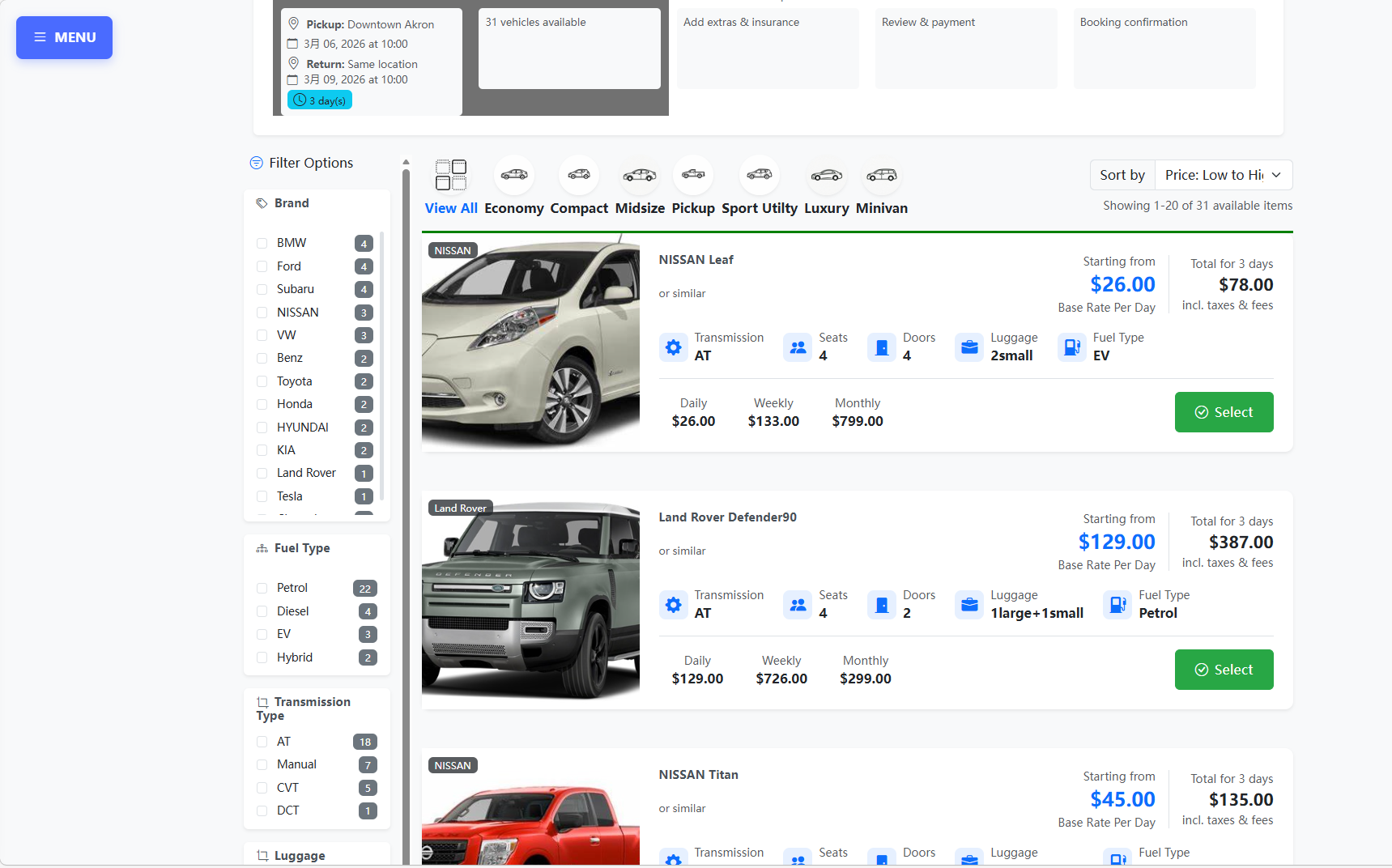This screenshot has width=1392, height=868.
Task: Select the NISSAN Leaf rental
Action: click(1224, 412)
